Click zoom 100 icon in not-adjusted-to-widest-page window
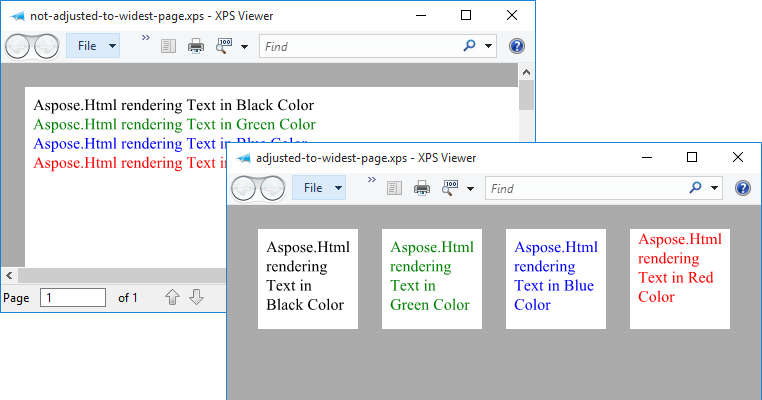 [224, 46]
